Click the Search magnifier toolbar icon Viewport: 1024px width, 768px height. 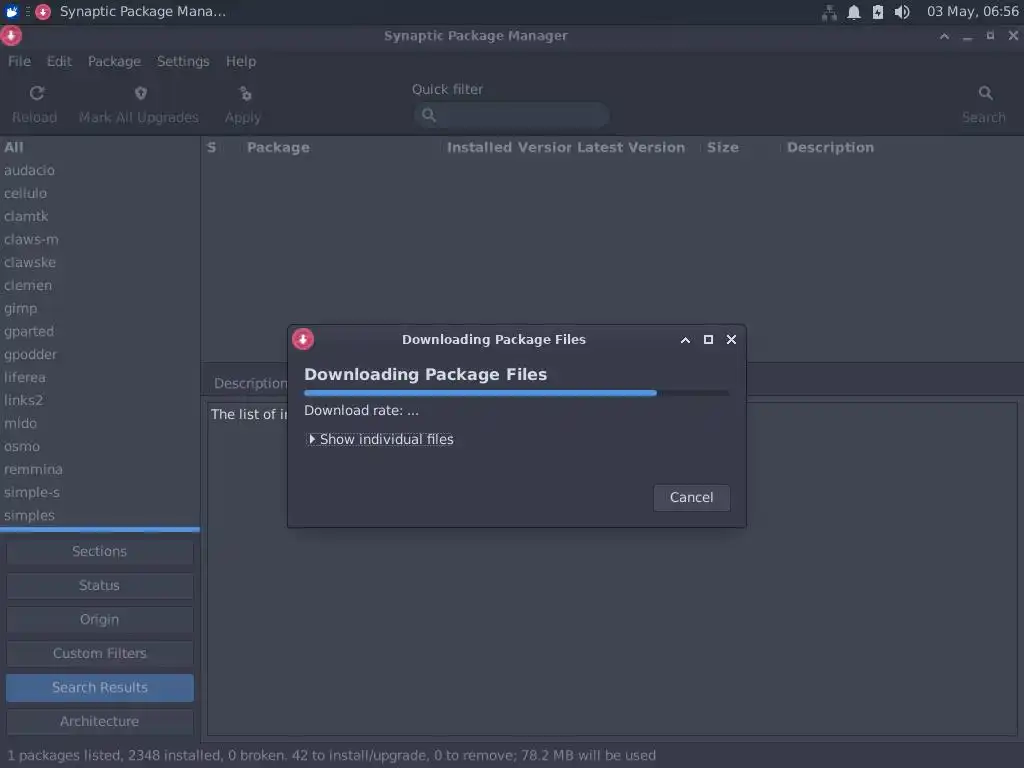tap(985, 93)
